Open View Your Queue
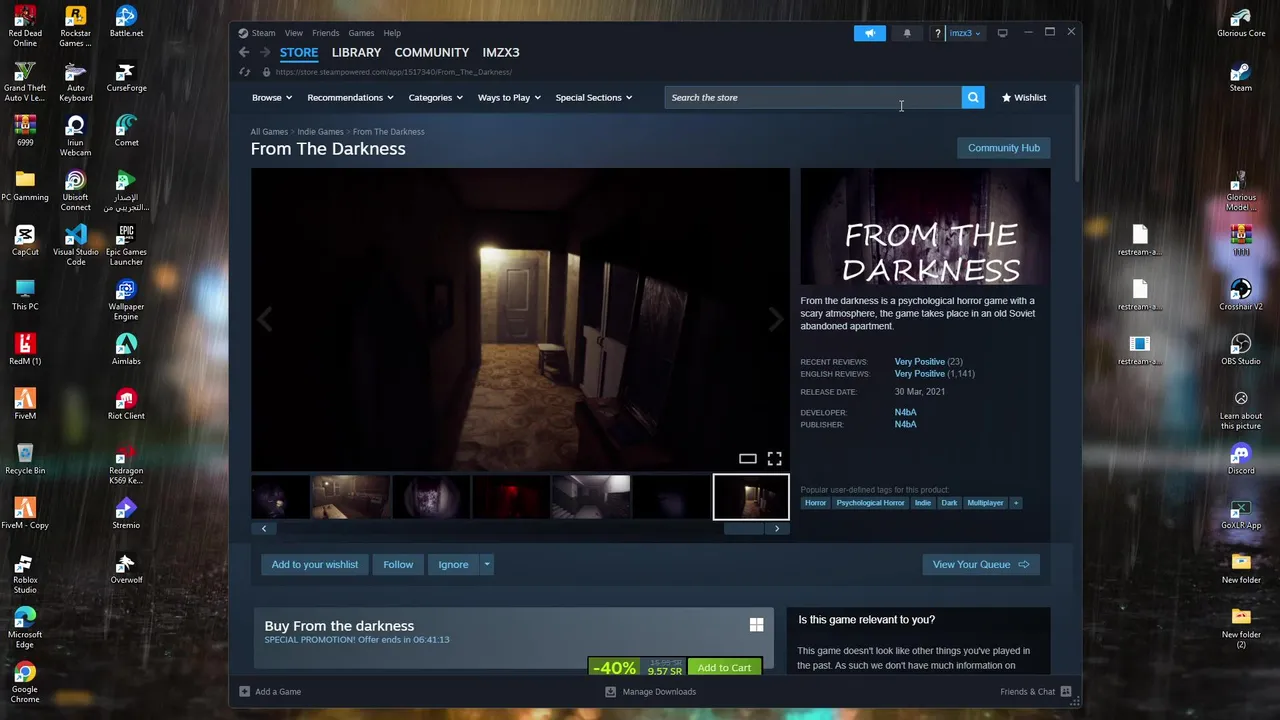 (x=980, y=564)
